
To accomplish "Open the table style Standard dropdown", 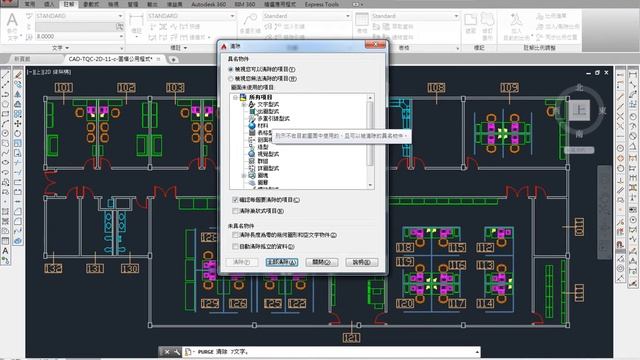I will pyautogui.click(x=456, y=16).
